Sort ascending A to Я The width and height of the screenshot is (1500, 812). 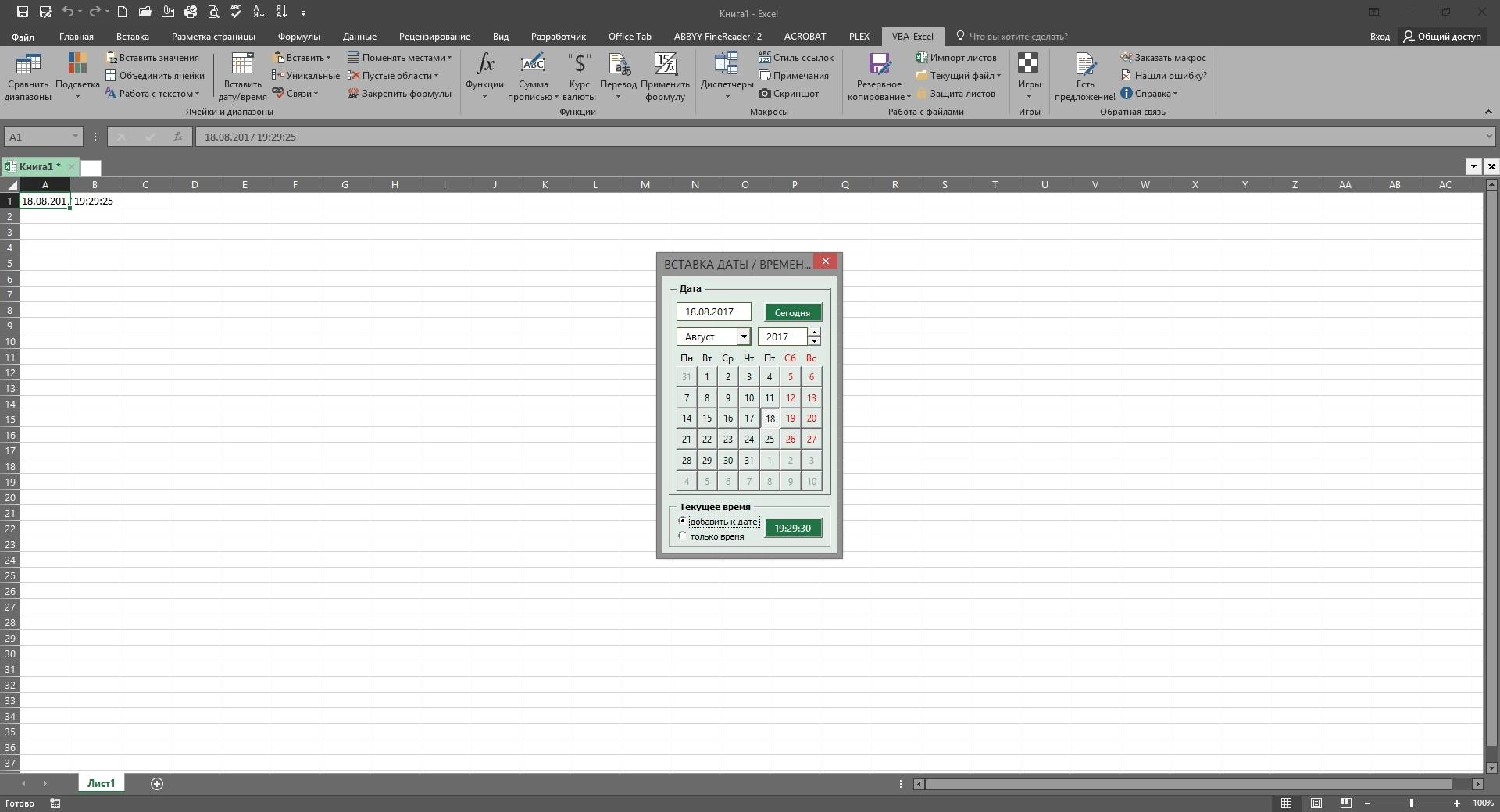259,12
